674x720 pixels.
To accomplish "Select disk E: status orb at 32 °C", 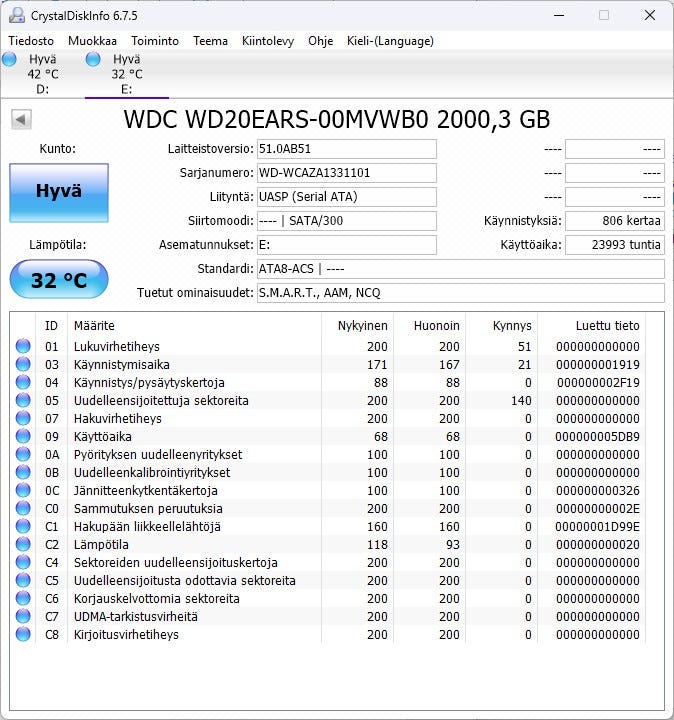I will click(x=93, y=59).
